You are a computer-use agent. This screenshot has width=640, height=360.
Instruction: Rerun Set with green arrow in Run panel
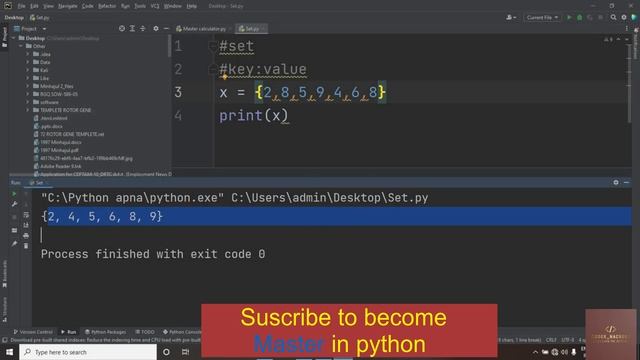(x=14, y=194)
